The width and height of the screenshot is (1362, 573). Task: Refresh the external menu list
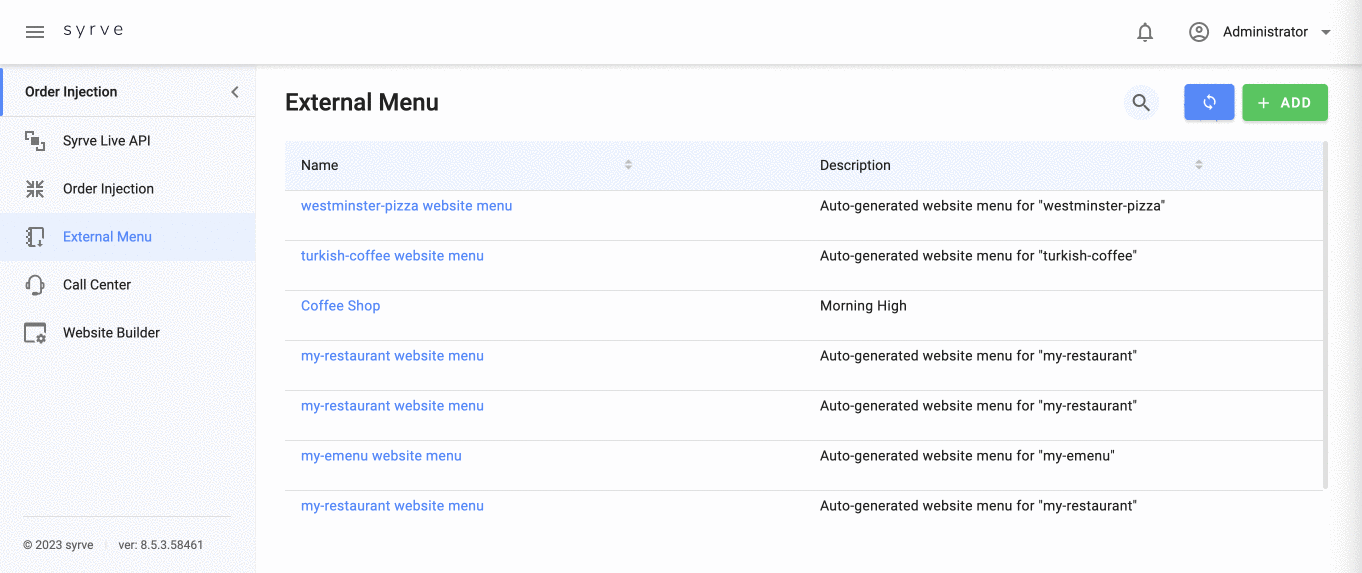click(x=1209, y=102)
